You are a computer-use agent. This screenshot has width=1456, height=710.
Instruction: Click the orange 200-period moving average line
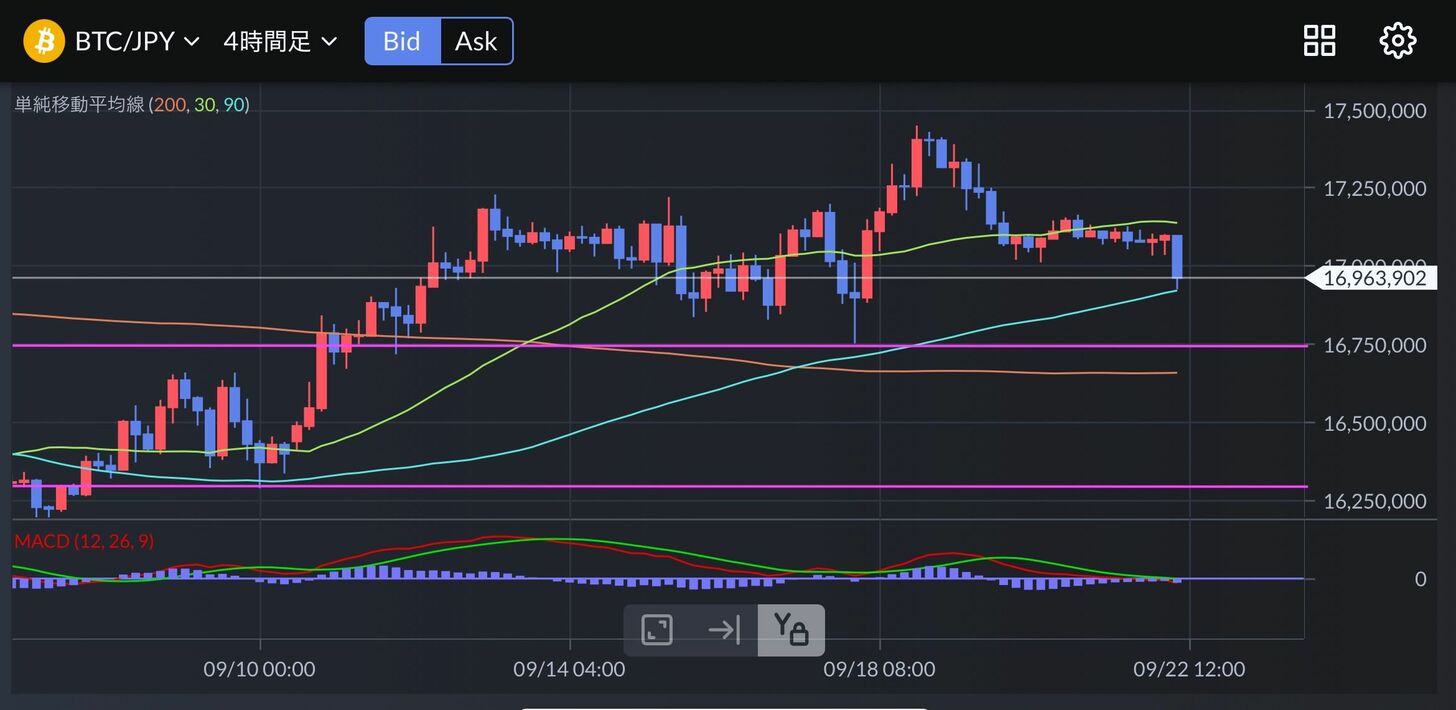[1000, 372]
